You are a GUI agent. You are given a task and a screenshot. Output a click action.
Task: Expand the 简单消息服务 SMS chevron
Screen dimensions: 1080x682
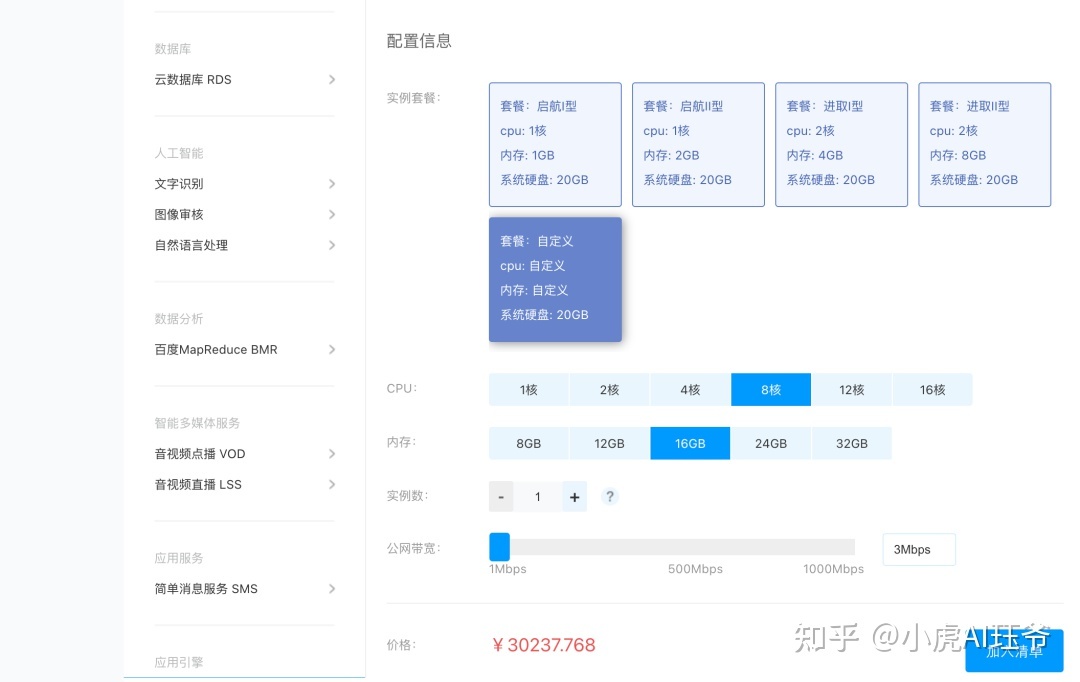click(332, 588)
